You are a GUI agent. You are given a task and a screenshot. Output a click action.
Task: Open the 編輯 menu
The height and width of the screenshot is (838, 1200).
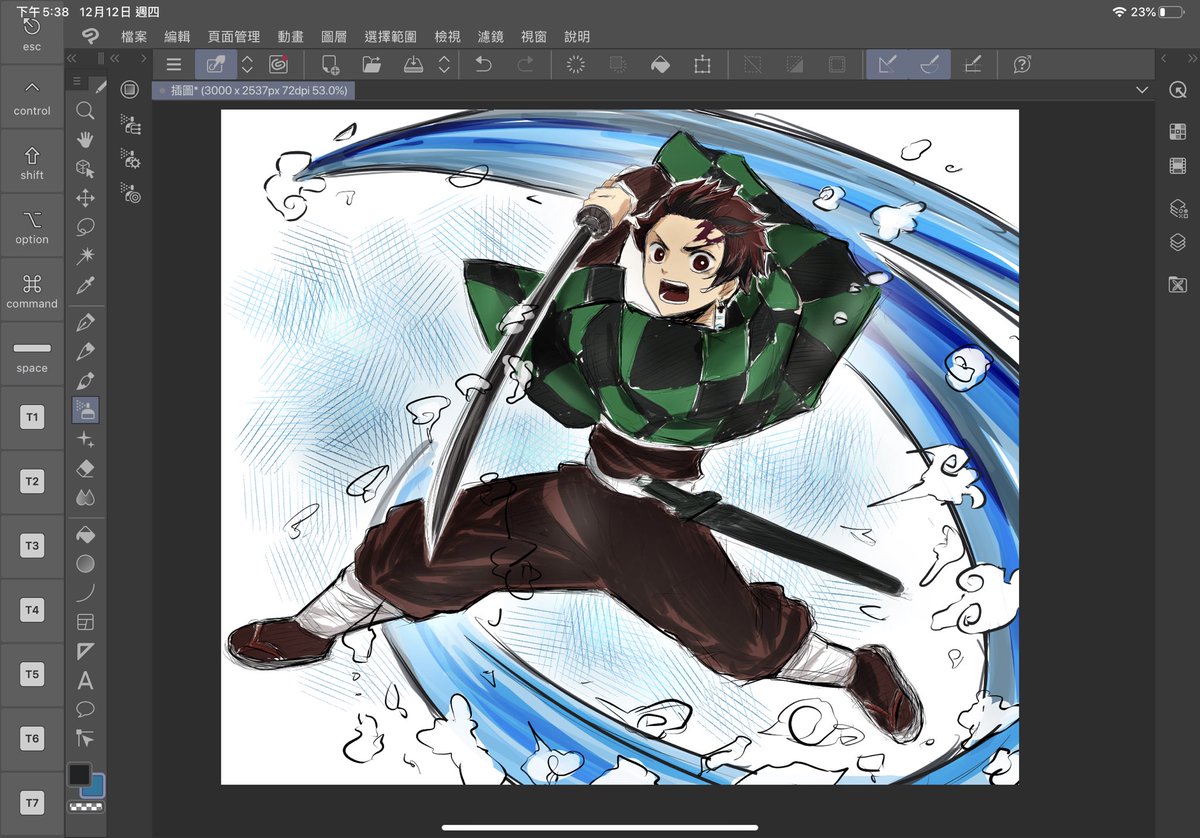pyautogui.click(x=177, y=36)
